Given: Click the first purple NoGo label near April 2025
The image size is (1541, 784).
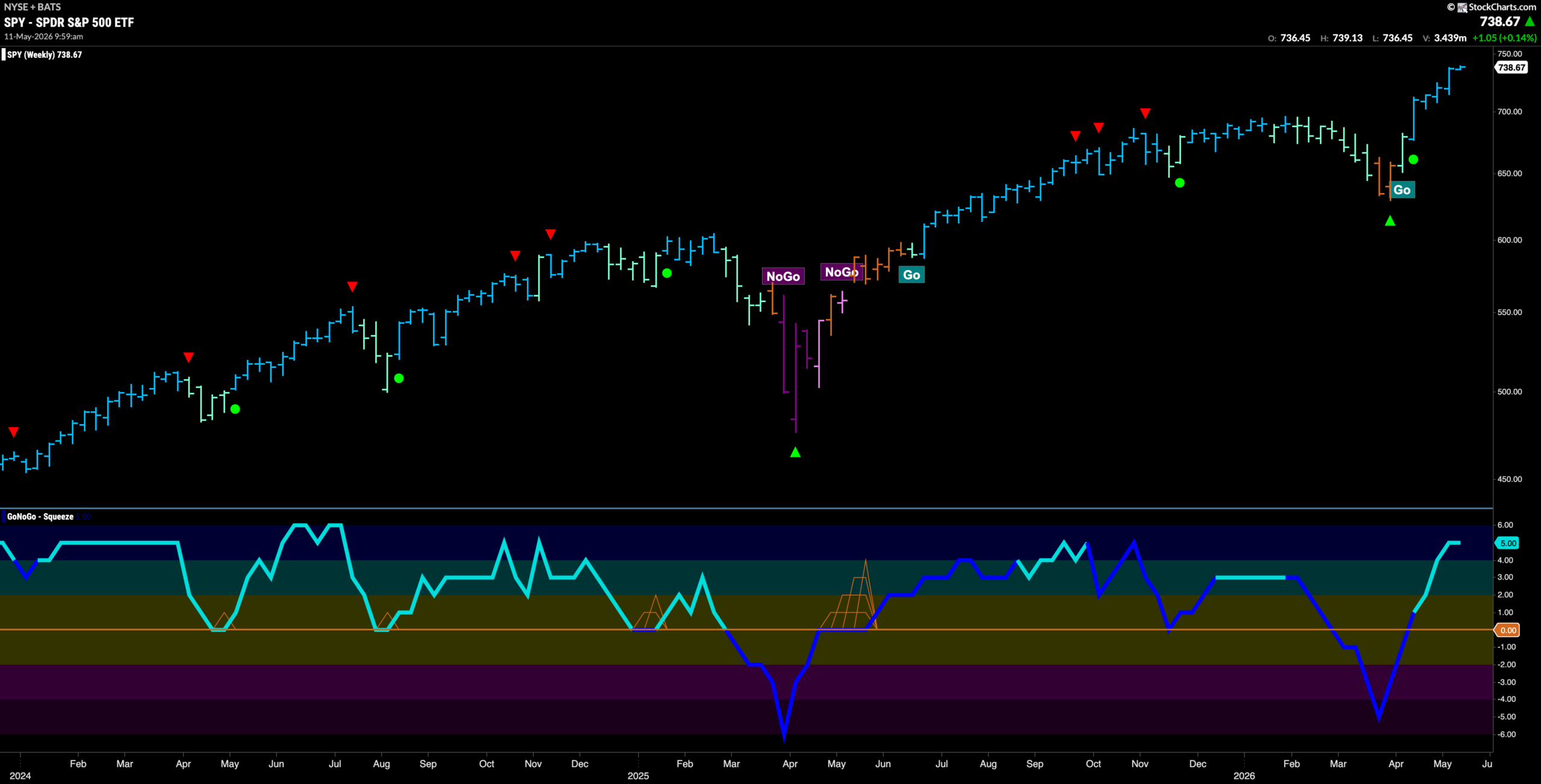Looking at the screenshot, I should coord(783,276).
